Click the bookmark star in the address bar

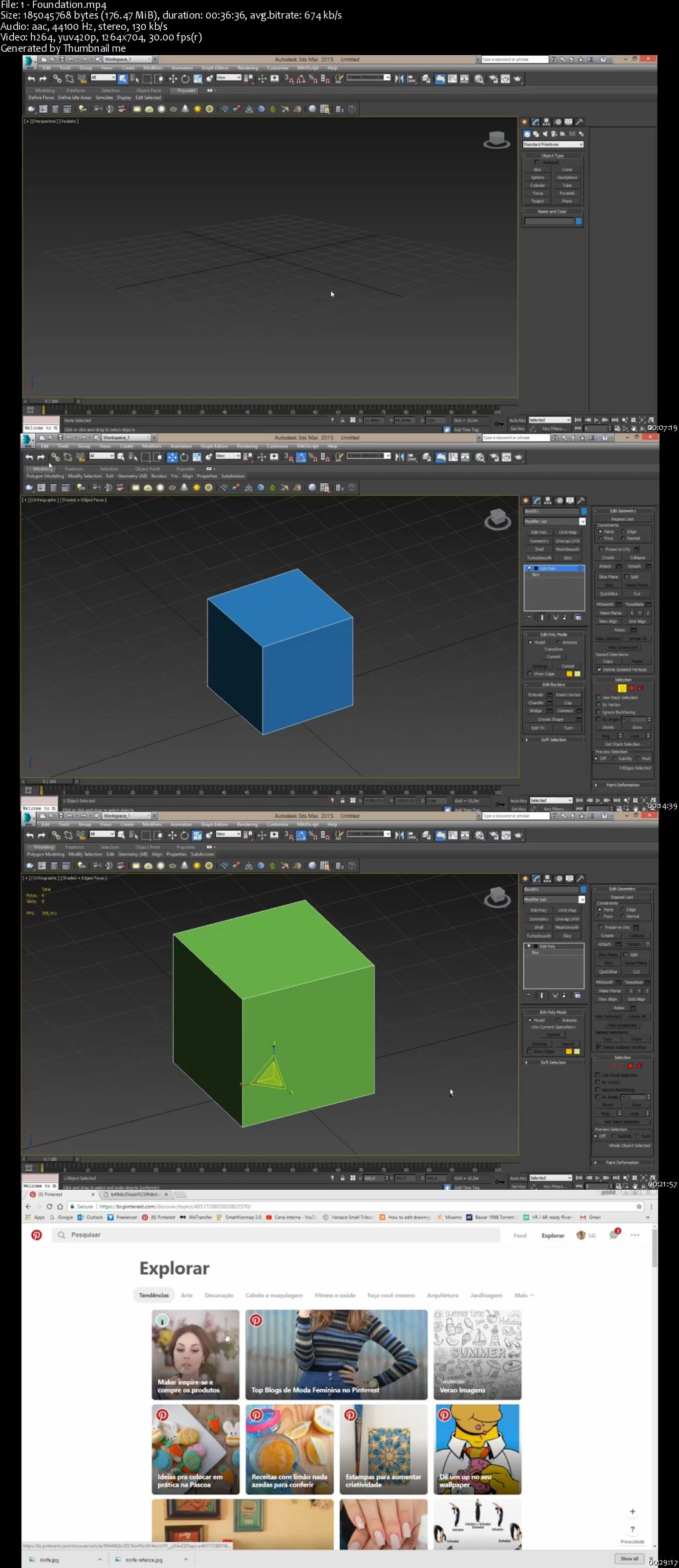click(x=639, y=1206)
